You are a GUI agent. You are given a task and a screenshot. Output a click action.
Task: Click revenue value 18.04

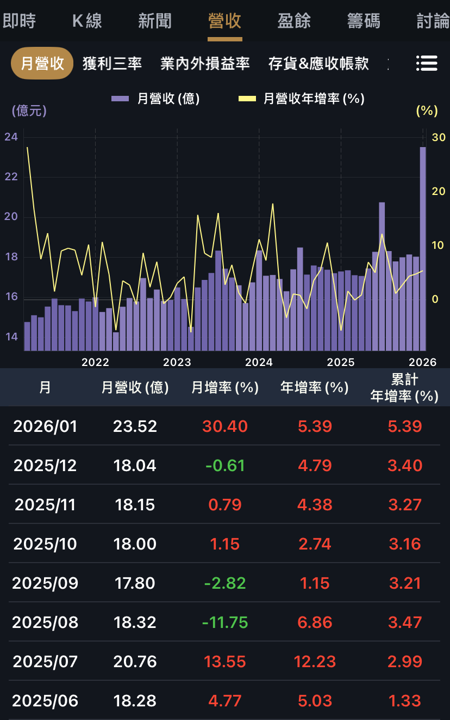(135, 466)
